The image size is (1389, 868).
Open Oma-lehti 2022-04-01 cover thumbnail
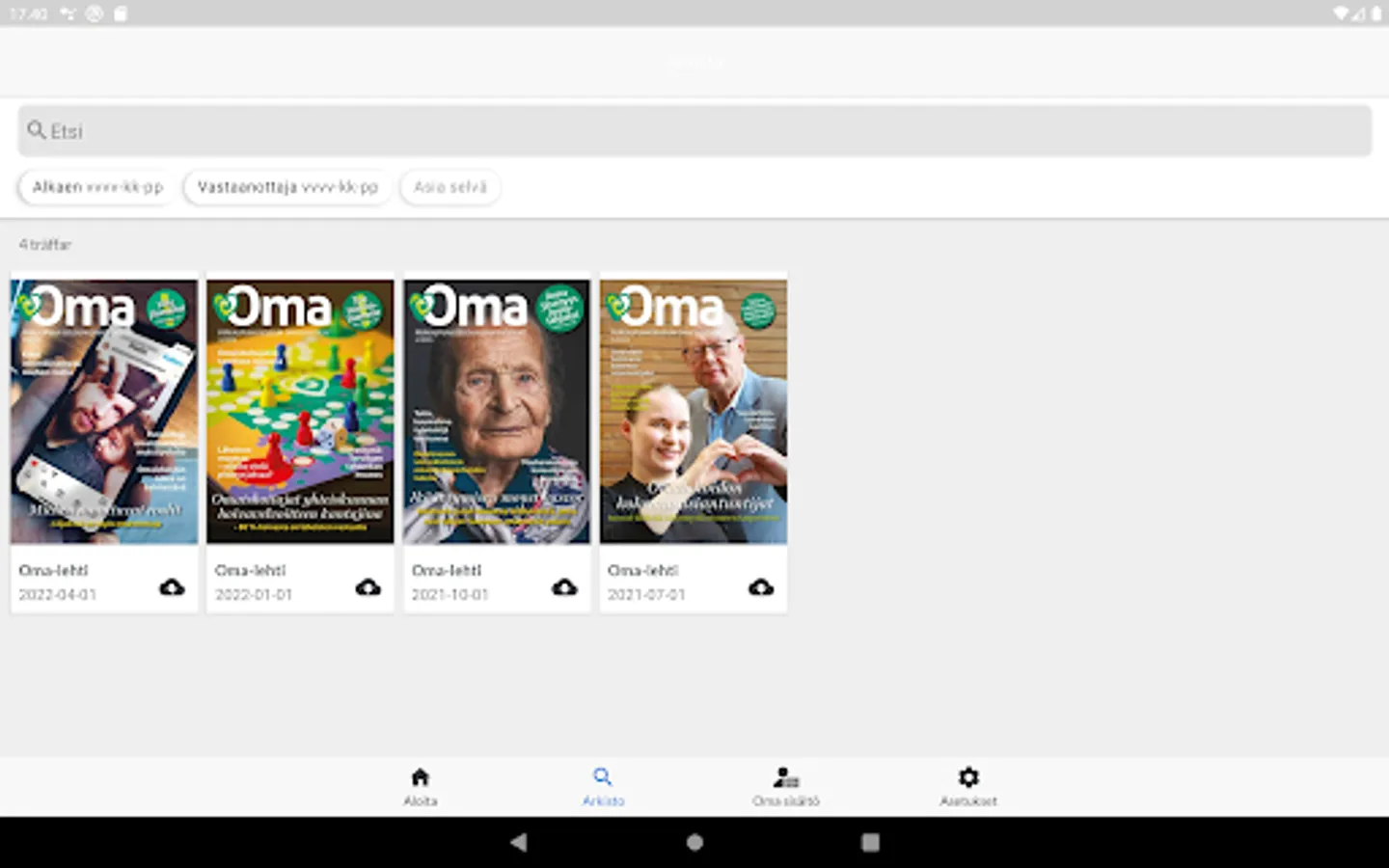pyautogui.click(x=104, y=412)
